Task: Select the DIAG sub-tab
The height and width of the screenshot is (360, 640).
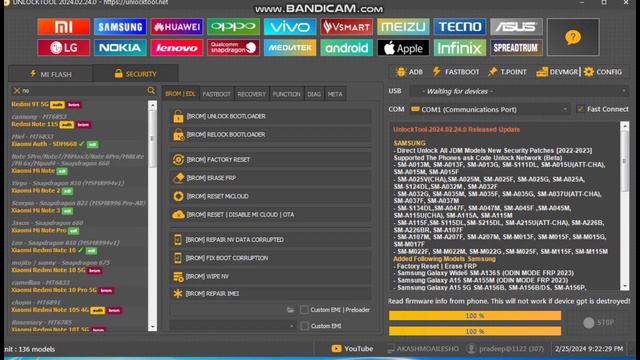Action: (x=314, y=94)
